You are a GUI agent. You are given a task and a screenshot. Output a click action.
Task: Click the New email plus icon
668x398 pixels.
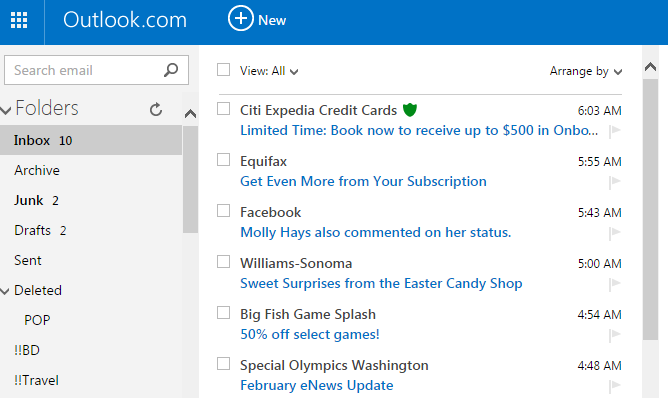point(241,18)
